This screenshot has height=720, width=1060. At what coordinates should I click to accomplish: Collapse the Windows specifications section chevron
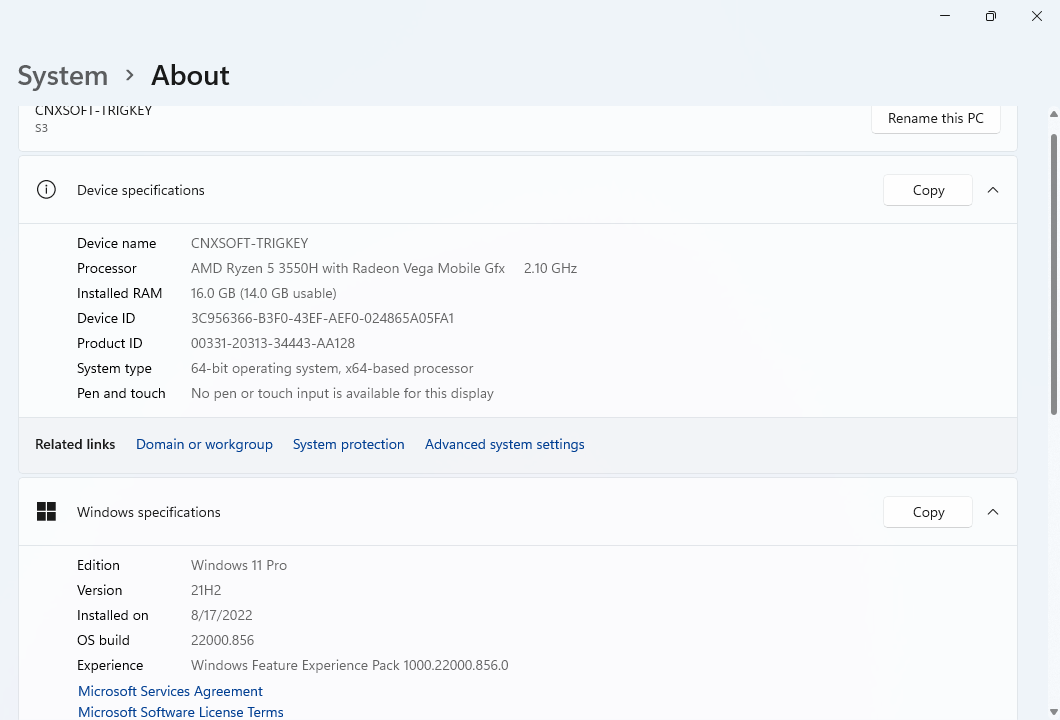(992, 512)
